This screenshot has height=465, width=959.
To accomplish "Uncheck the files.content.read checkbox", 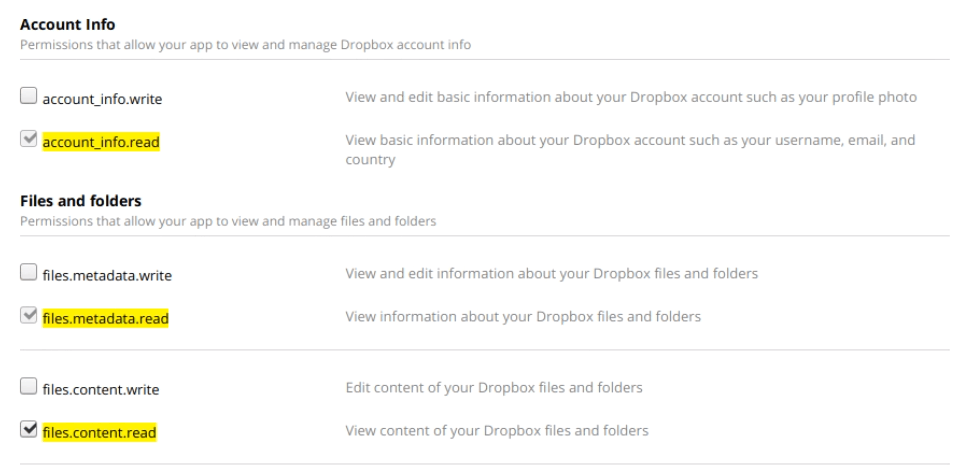I will tap(28, 431).
